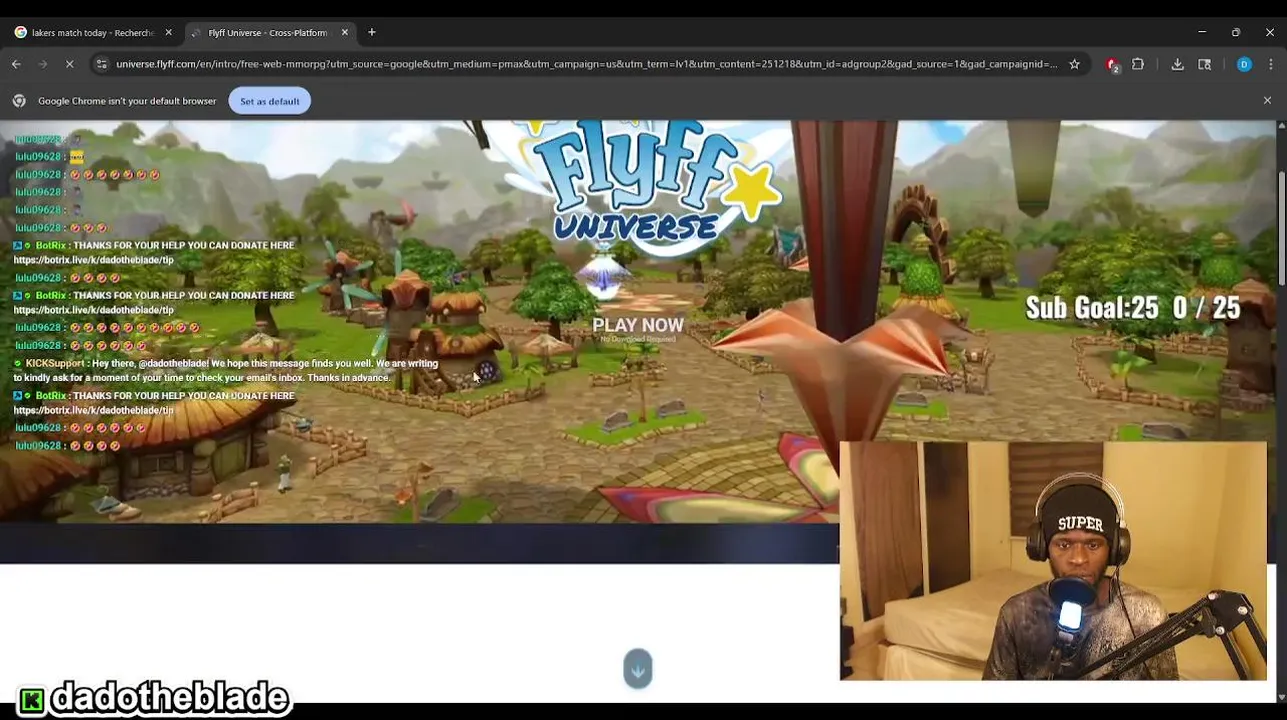Close the Flyff Universe tab

345,32
